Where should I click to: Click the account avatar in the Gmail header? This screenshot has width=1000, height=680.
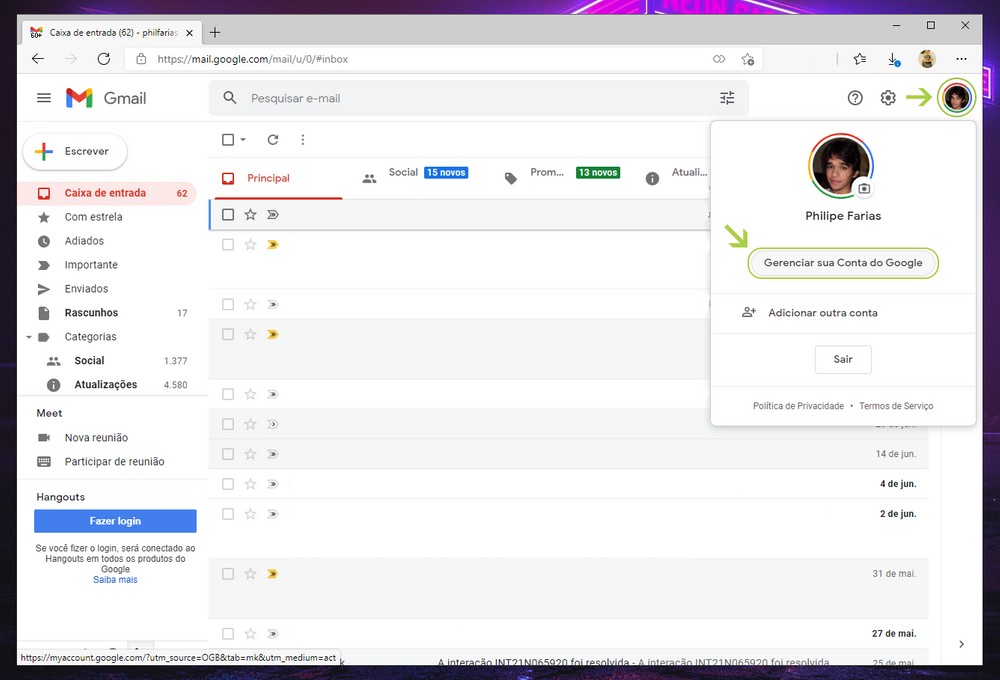[956, 98]
